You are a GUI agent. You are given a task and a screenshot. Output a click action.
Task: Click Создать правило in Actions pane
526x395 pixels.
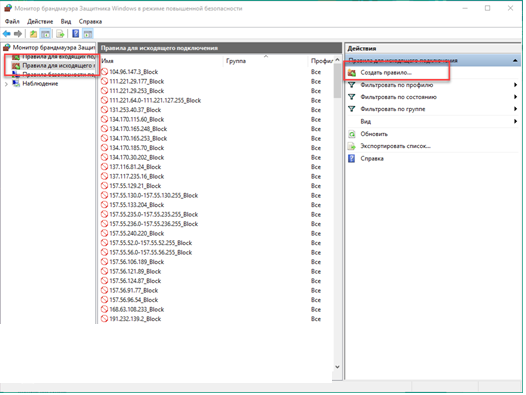coord(386,72)
